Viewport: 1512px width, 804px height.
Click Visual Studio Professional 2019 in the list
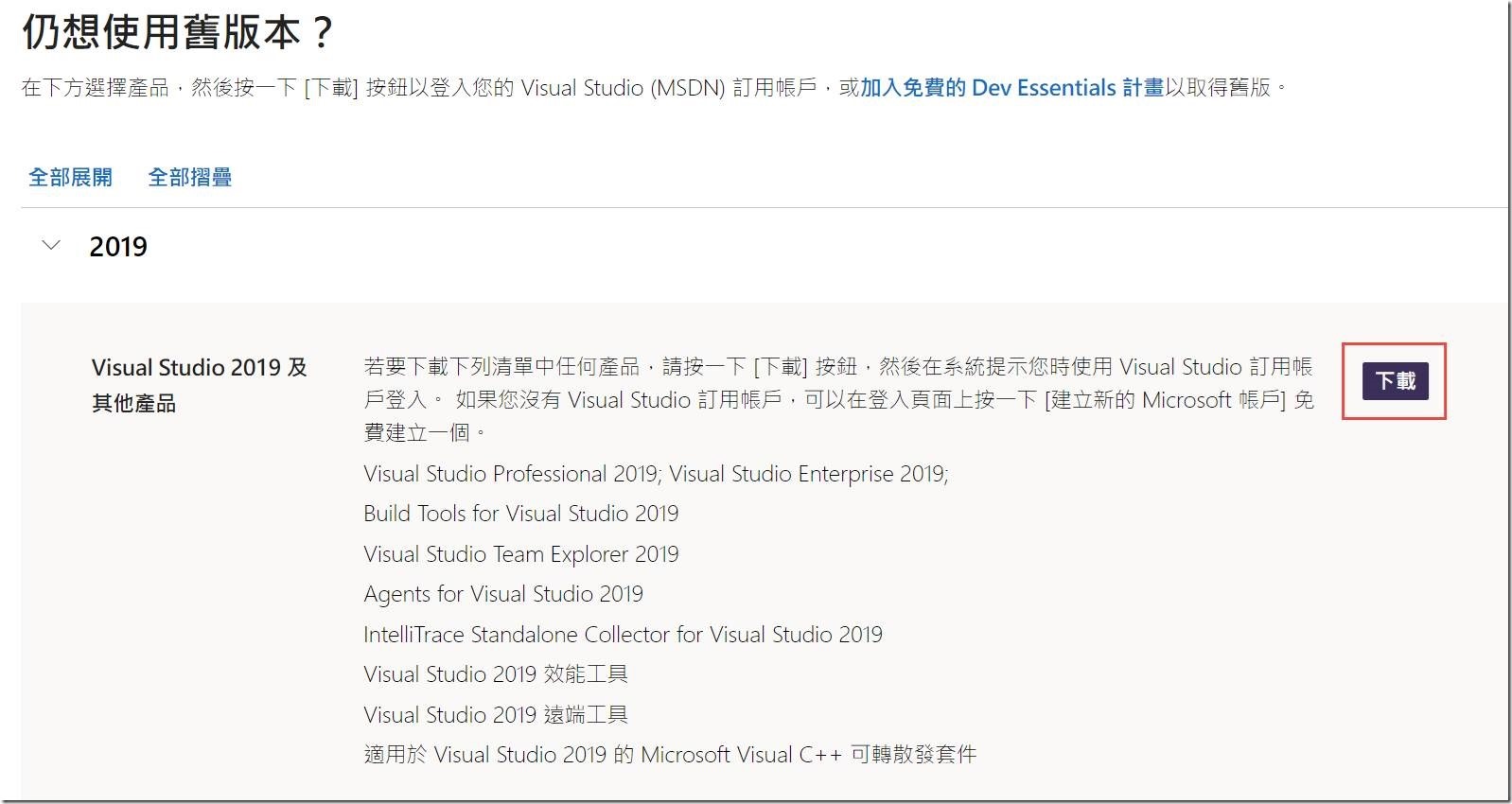tap(511, 474)
